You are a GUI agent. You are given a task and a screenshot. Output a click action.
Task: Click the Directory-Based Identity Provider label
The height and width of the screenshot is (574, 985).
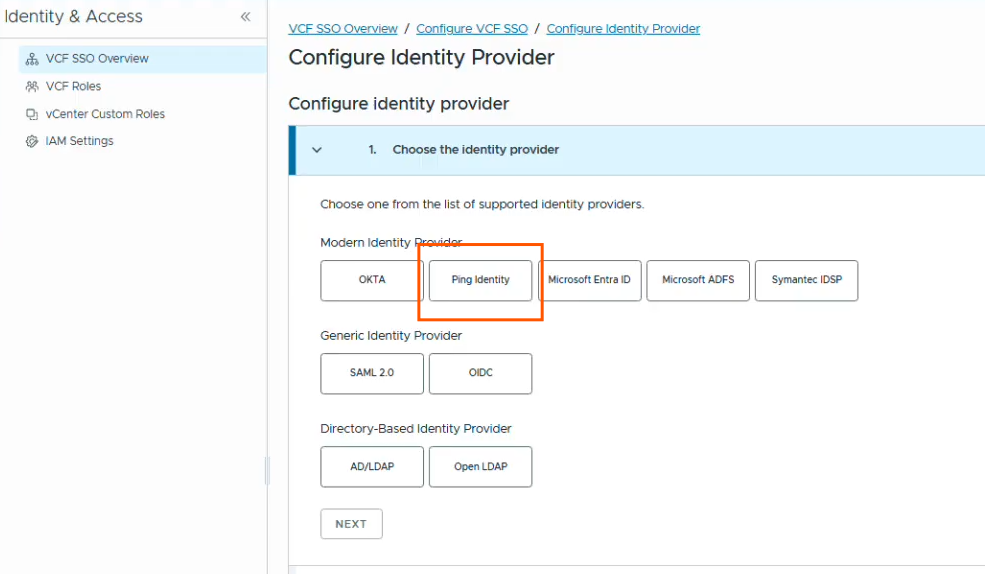pyautogui.click(x=415, y=429)
